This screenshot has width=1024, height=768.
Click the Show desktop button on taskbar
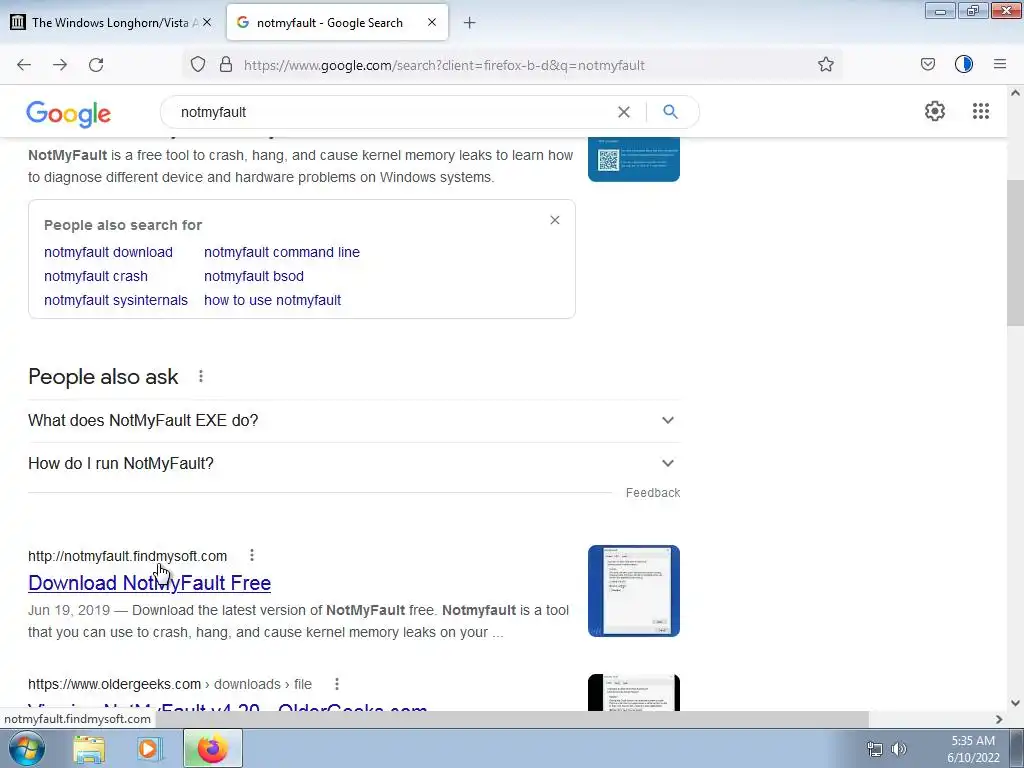tap(1016, 748)
